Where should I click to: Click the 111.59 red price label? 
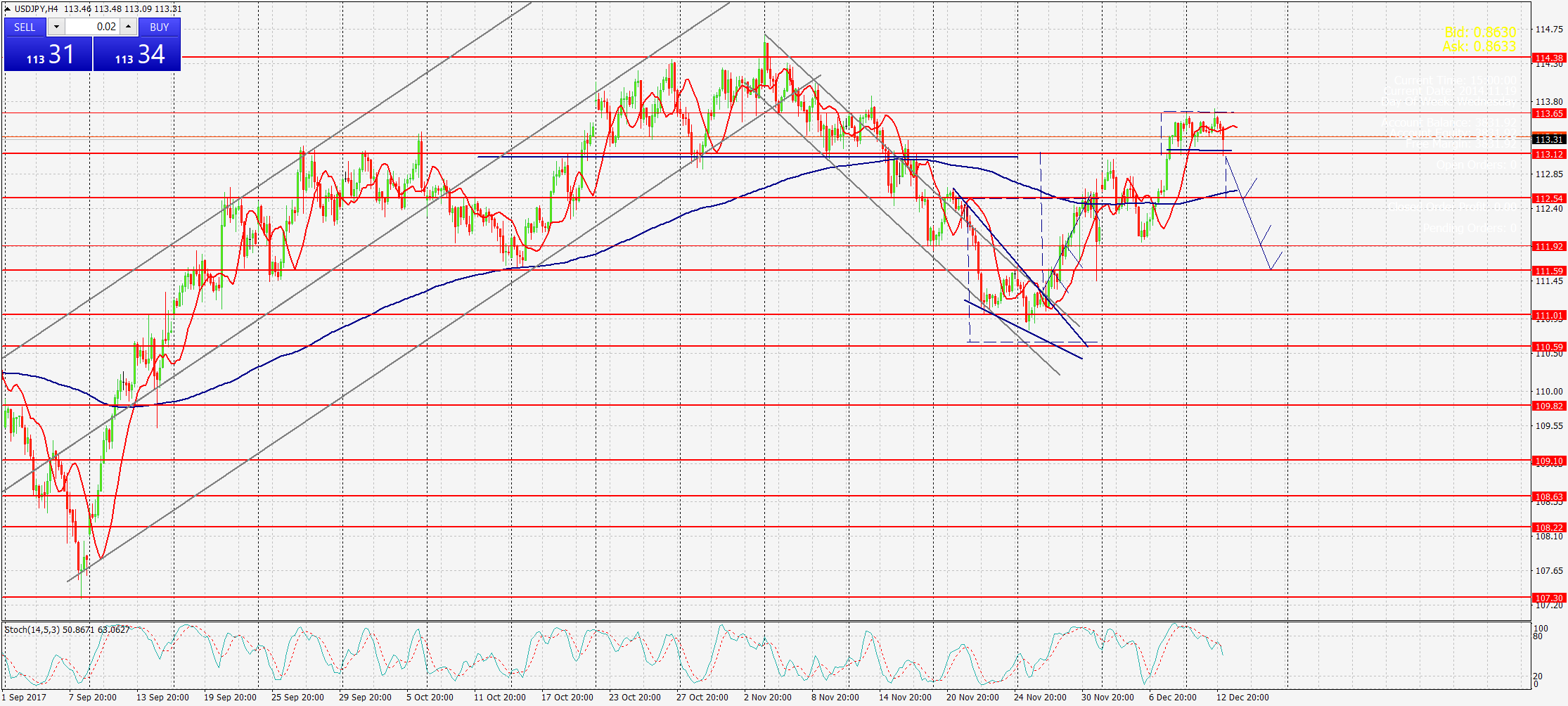coord(1549,271)
